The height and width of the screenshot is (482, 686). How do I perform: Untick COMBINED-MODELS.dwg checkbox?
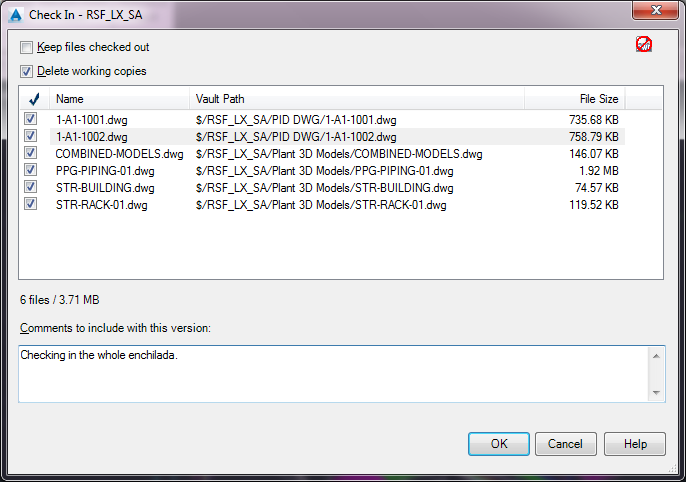[31, 154]
